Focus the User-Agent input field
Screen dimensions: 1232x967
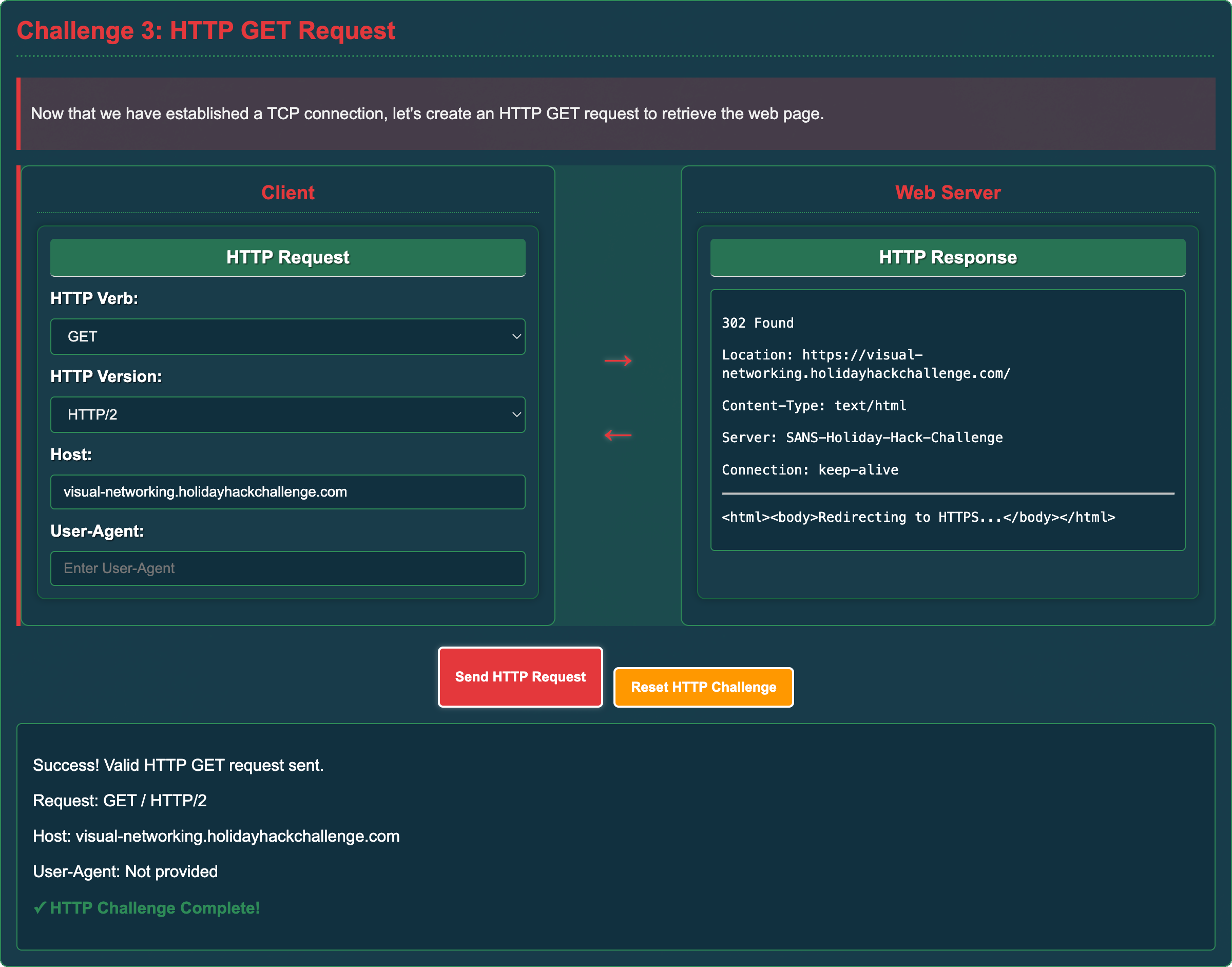(287, 568)
